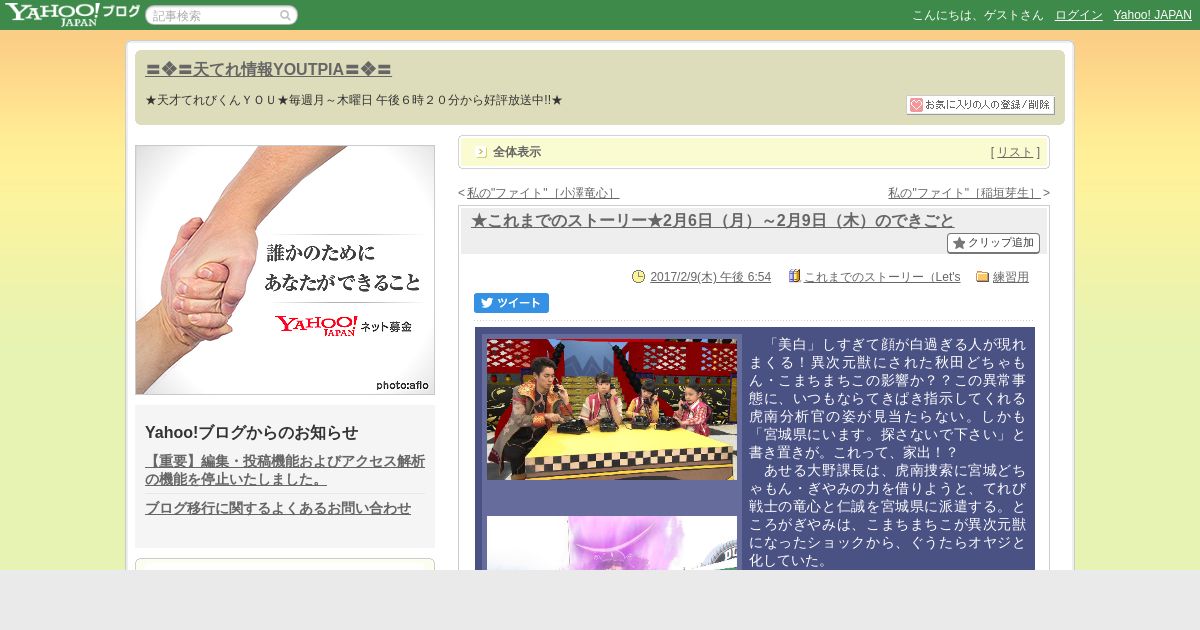This screenshot has width=1200, height=630.
Task: Open the ログイン link
Action: coord(1078,15)
